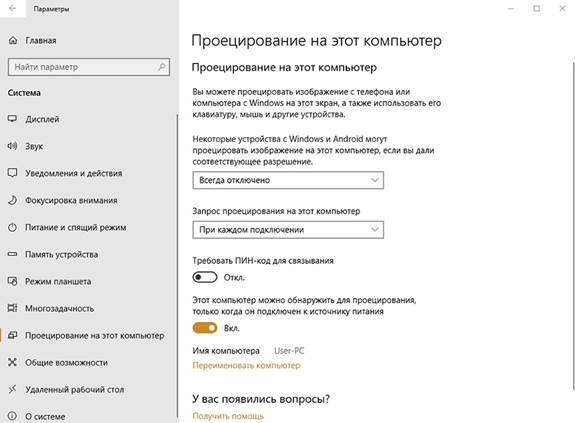This screenshot has height=423, width=575.
Task: Go back with the arrow button
Action: pyautogui.click(x=12, y=8)
